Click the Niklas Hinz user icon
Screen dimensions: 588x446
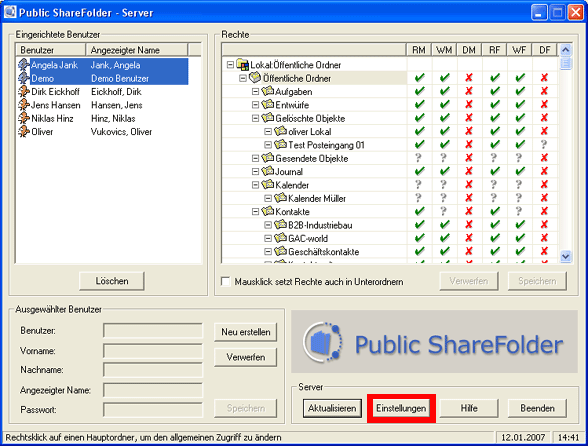24,118
